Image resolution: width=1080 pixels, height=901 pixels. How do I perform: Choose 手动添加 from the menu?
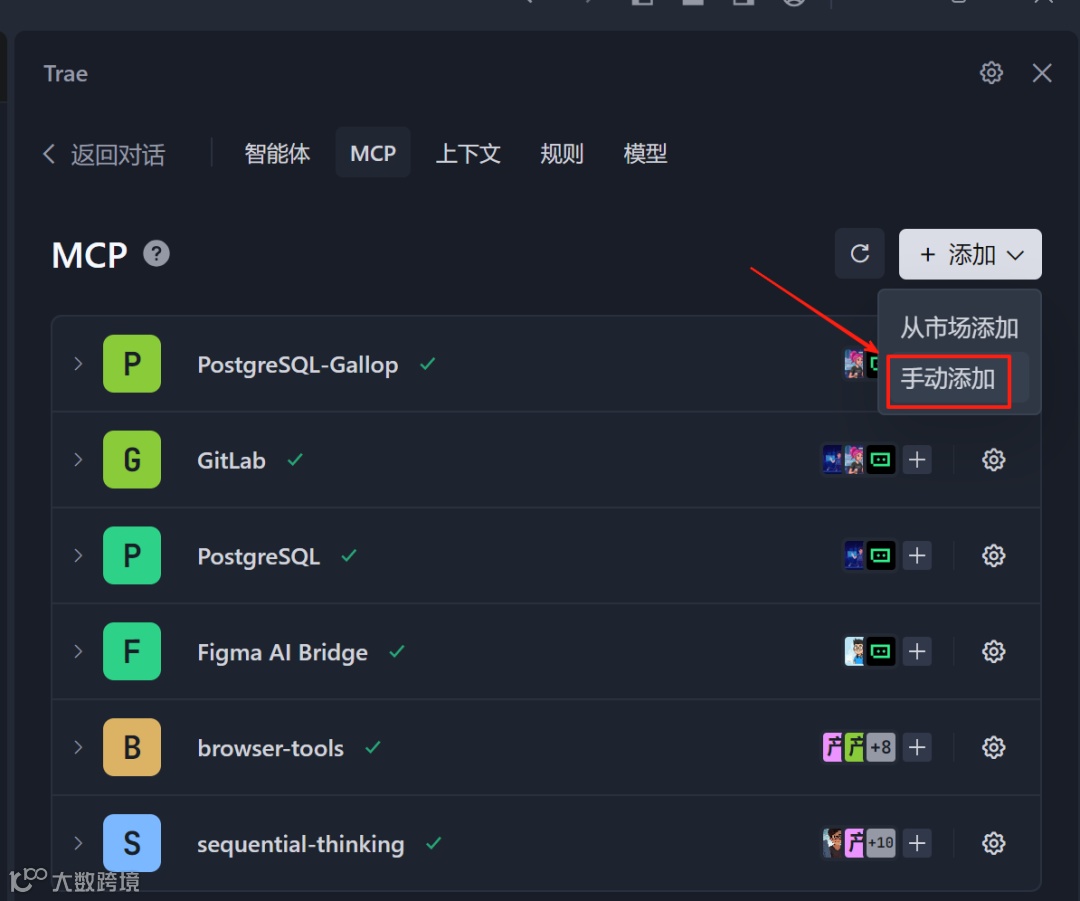948,379
